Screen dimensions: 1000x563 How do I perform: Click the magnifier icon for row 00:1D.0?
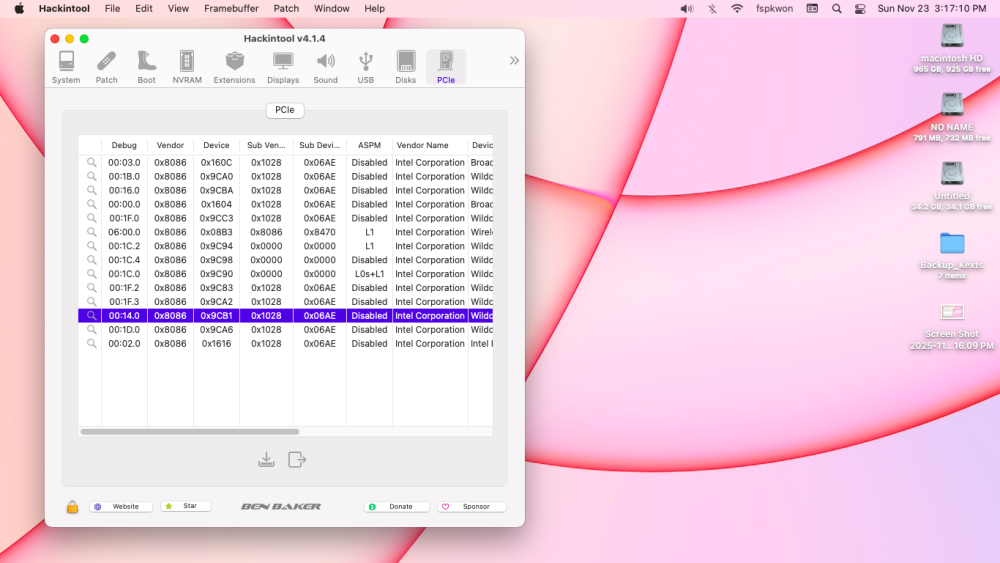pos(92,330)
